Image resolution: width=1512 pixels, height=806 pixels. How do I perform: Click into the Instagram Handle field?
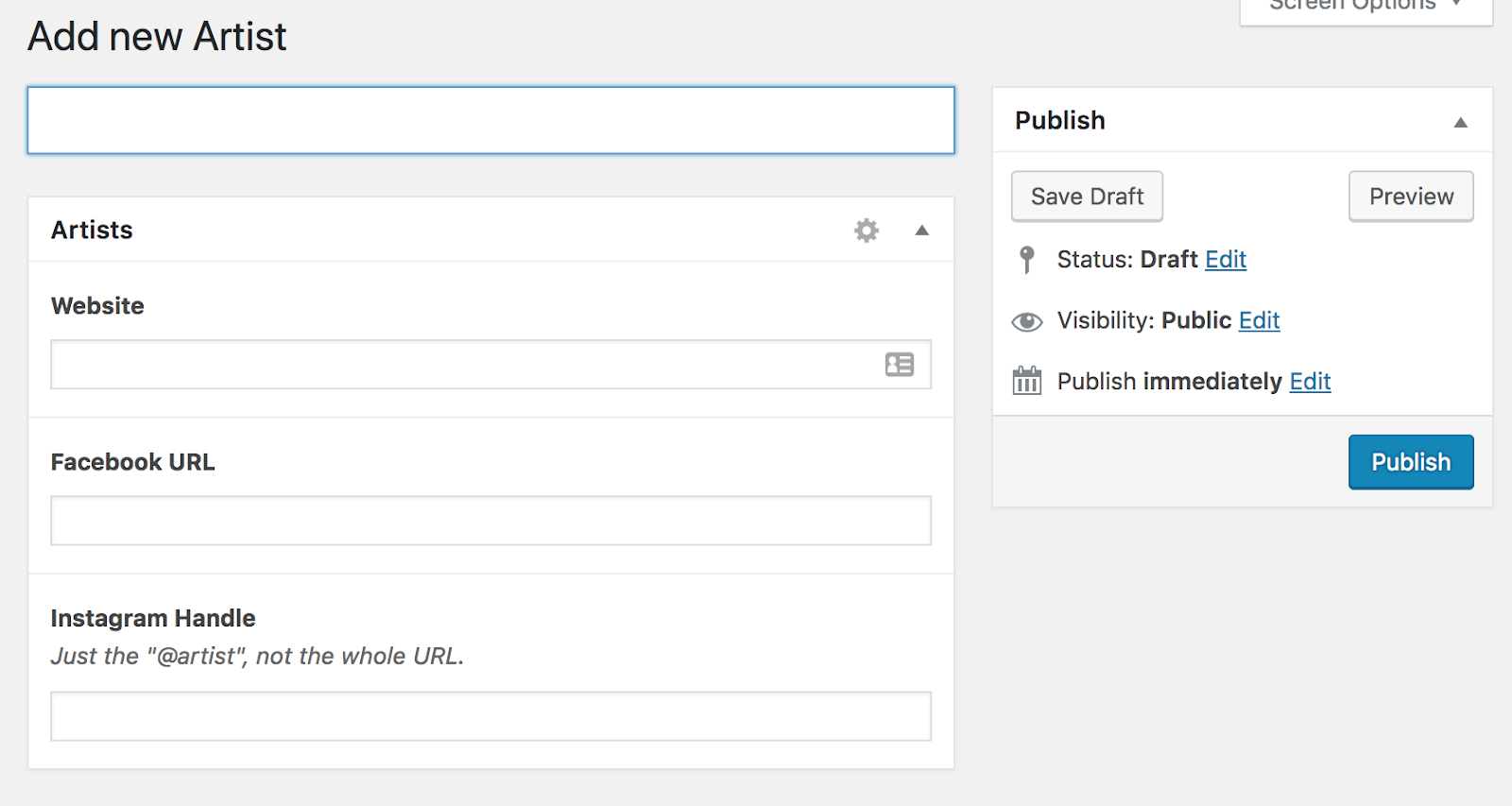tap(490, 716)
